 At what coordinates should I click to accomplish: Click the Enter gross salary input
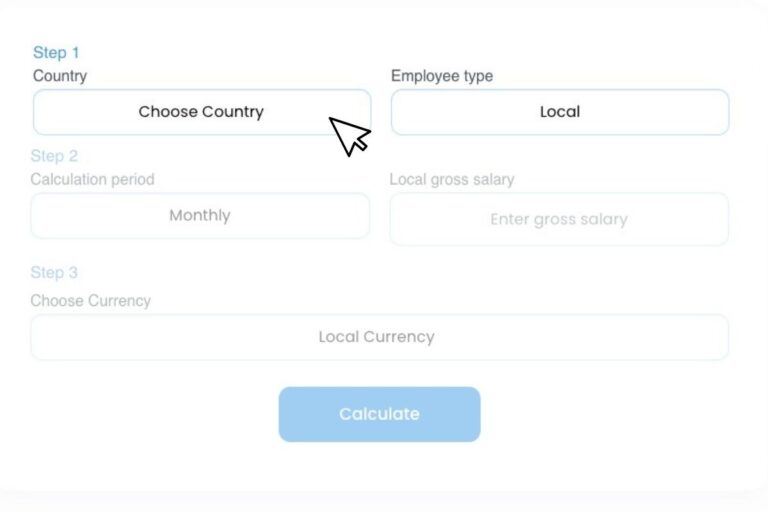558,219
